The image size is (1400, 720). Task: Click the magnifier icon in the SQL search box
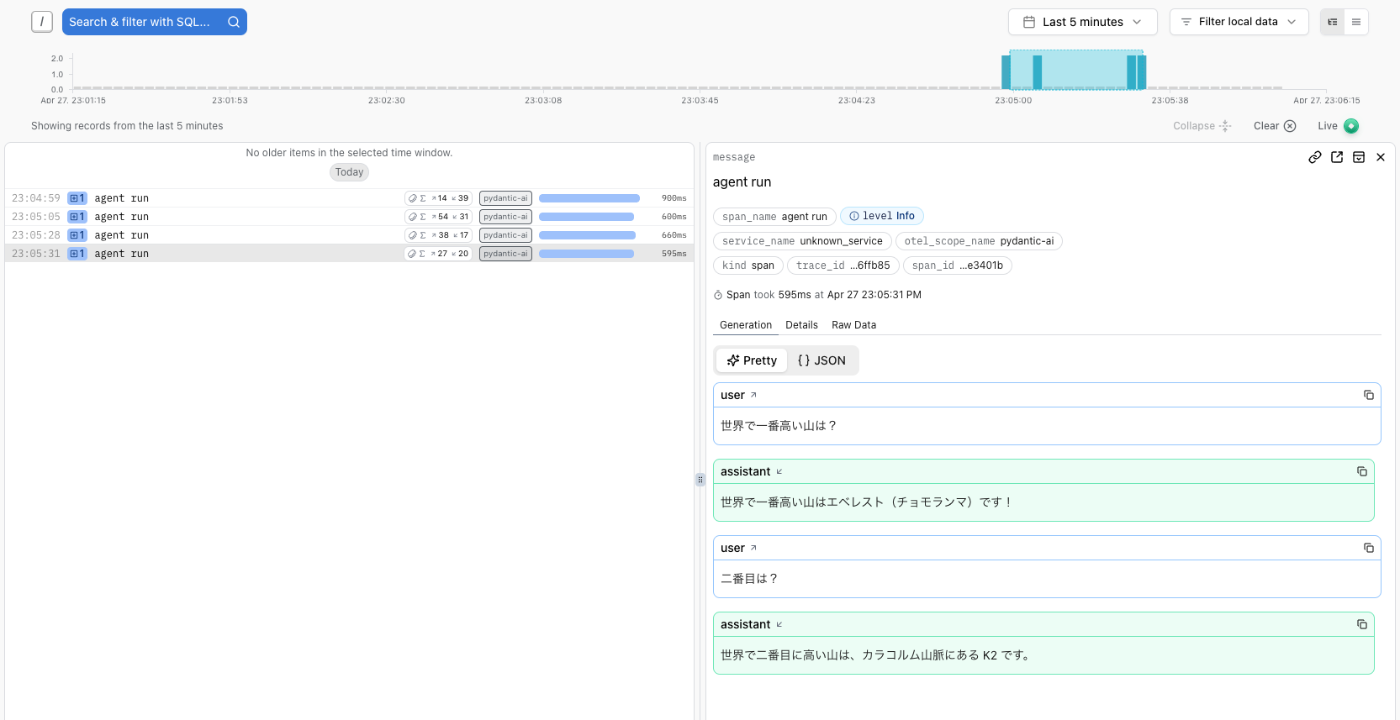point(233,22)
